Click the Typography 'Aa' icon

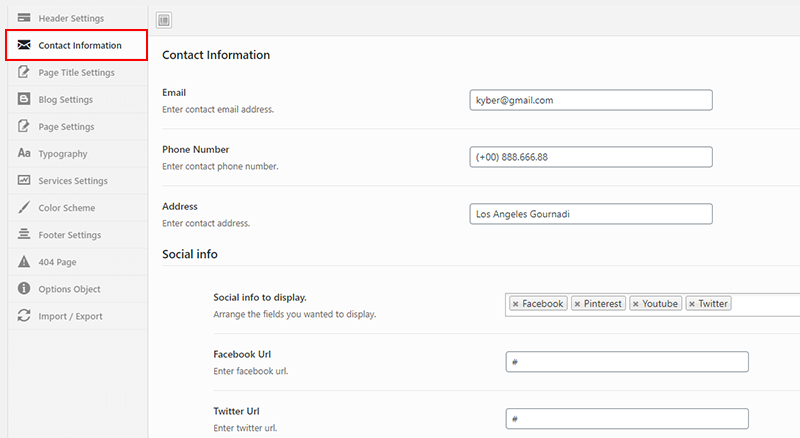pos(24,153)
